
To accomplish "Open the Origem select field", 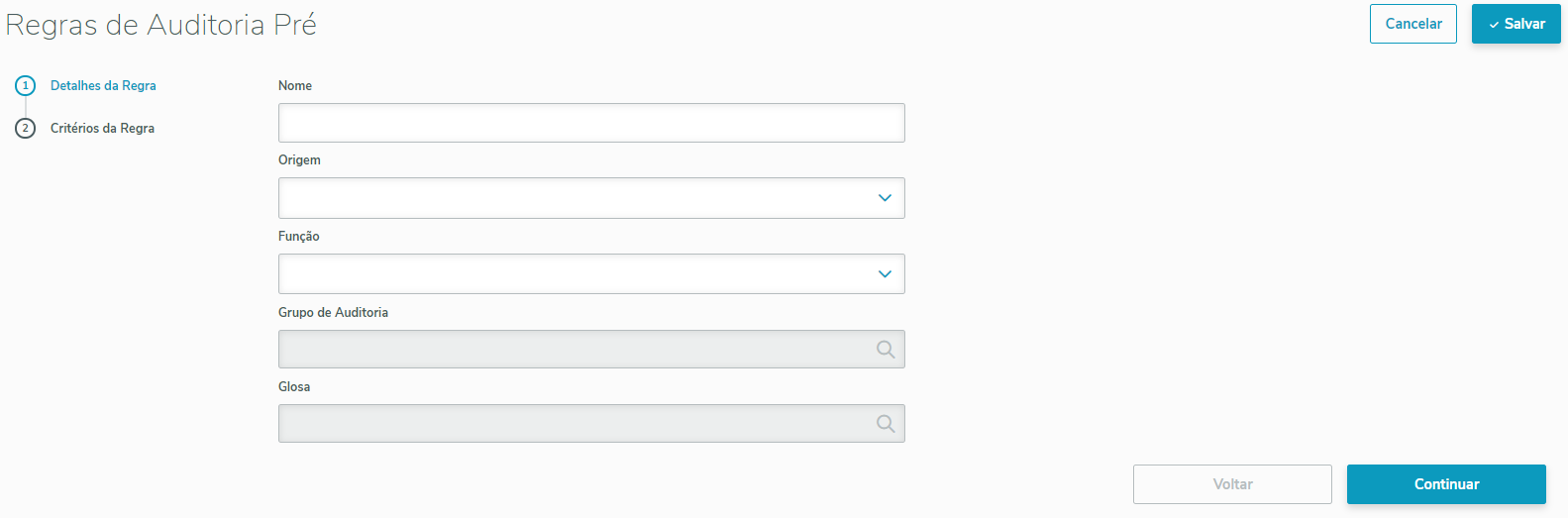I will pyautogui.click(x=575, y=198).
